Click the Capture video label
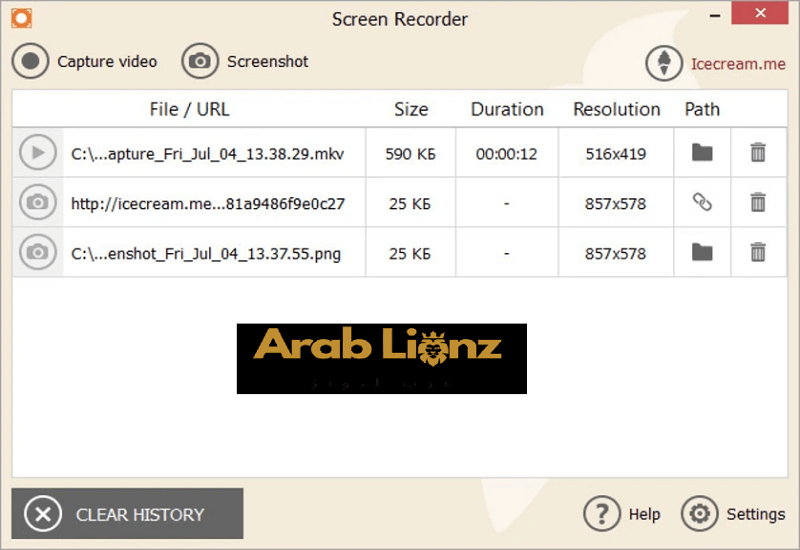The height and width of the screenshot is (550, 800). coord(107,61)
